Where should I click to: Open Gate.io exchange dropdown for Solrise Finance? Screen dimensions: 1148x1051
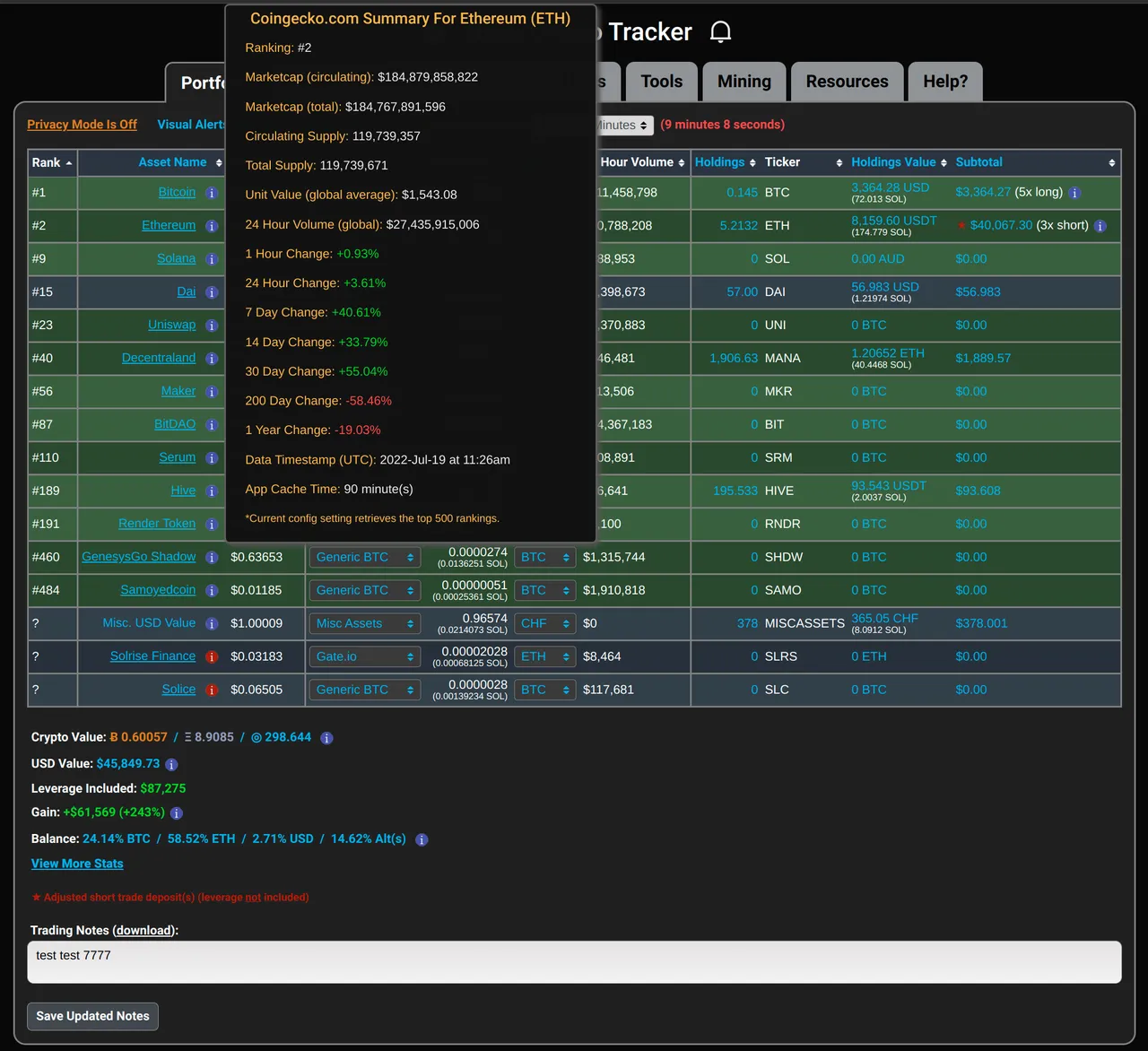coord(364,657)
